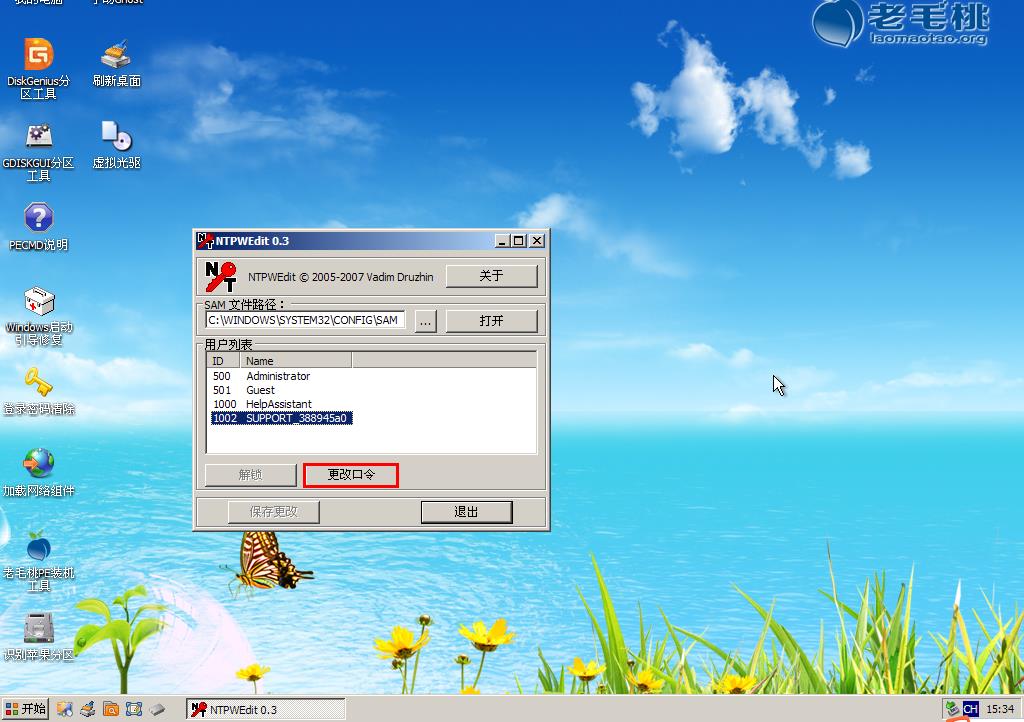Select the Administrator user in the list
This screenshot has width=1024, height=722.
point(278,376)
